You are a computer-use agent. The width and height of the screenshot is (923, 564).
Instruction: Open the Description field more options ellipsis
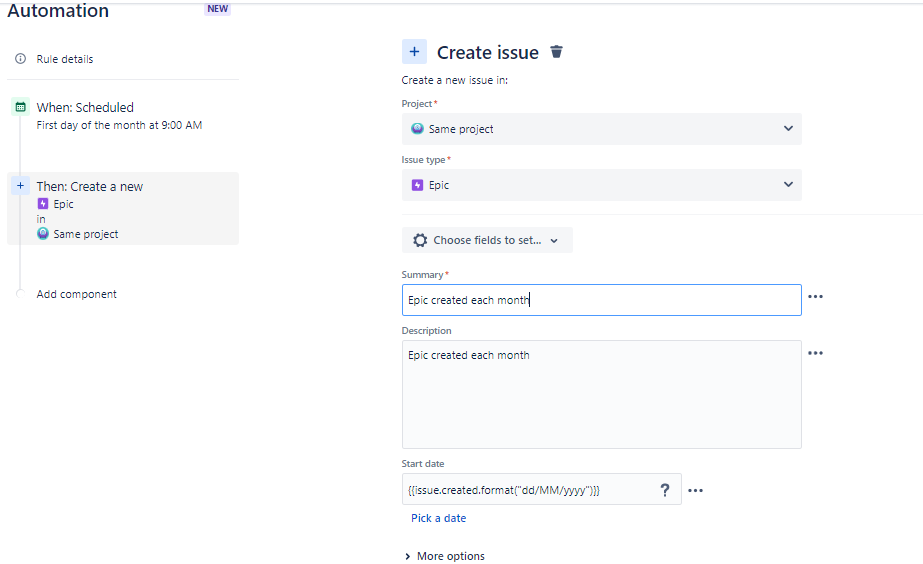[815, 353]
